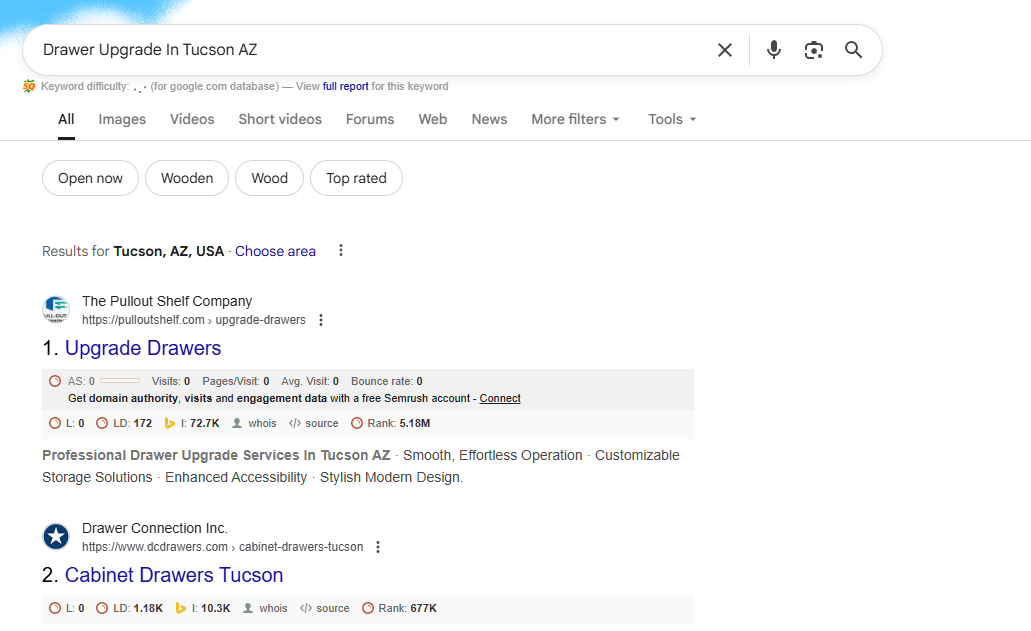Expand the Tools dropdown
1031x631 pixels.
coord(672,119)
